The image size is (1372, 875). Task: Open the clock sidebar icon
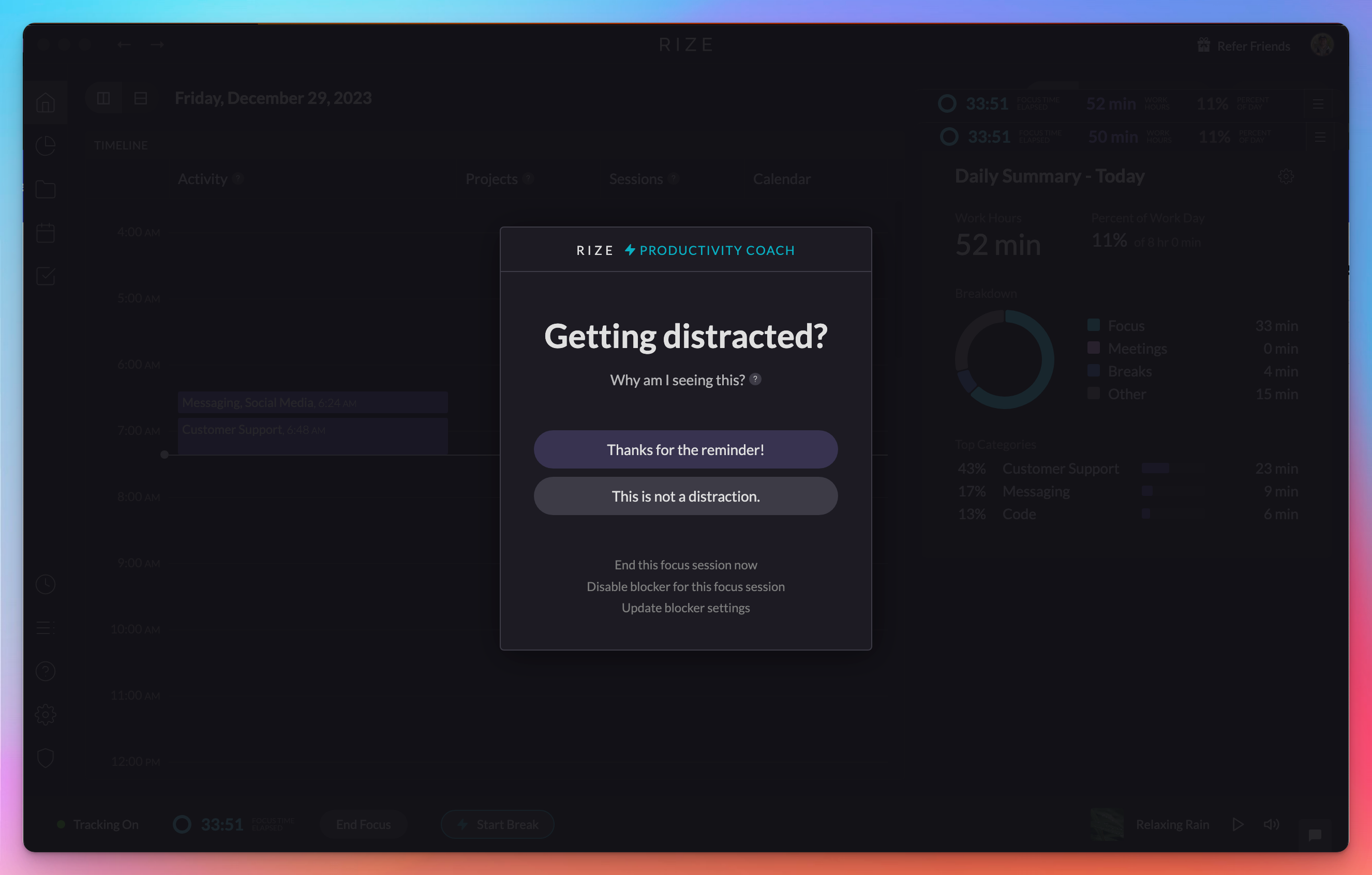pyautogui.click(x=46, y=584)
